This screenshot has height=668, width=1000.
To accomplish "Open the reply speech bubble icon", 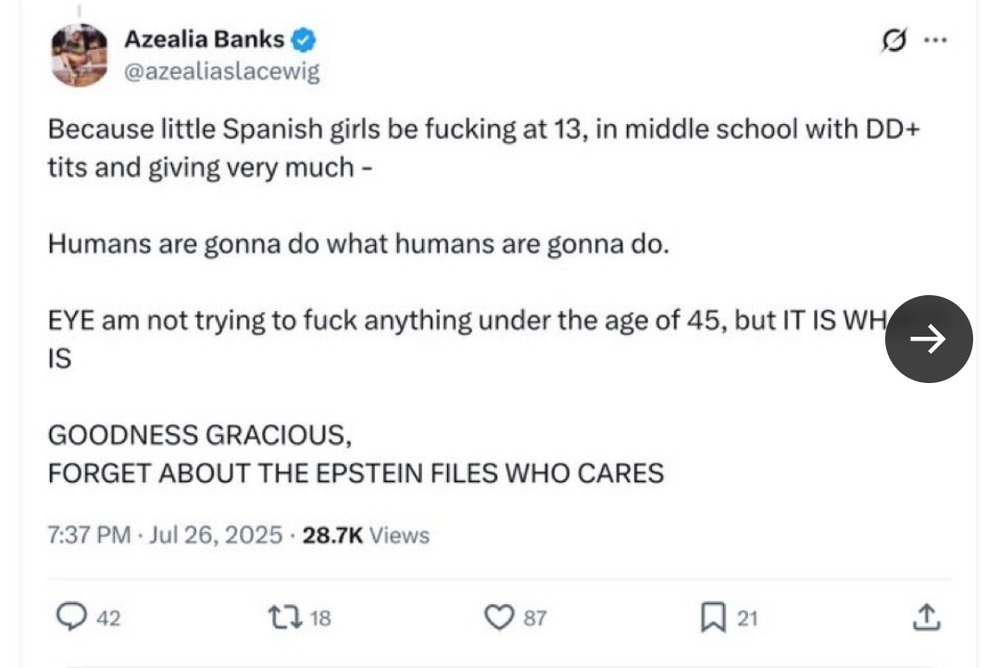I will tap(71, 617).
